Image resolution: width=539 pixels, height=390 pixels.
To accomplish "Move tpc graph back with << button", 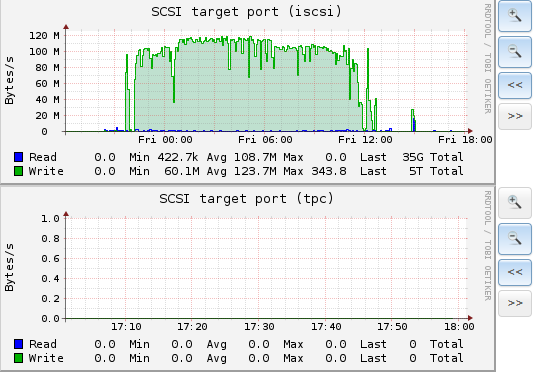I will [515, 272].
